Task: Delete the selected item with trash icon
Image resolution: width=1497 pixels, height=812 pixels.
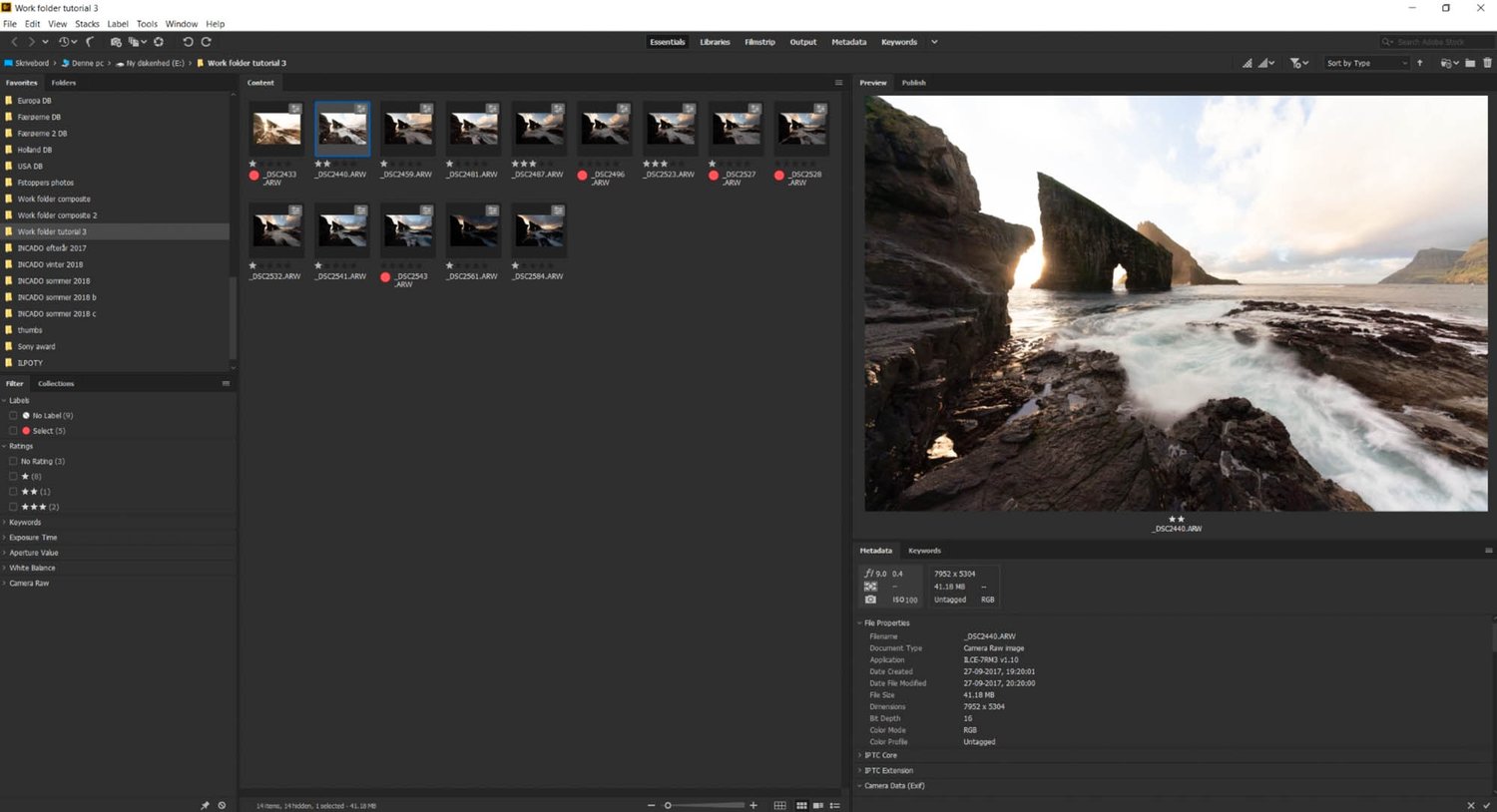Action: click(x=1487, y=63)
